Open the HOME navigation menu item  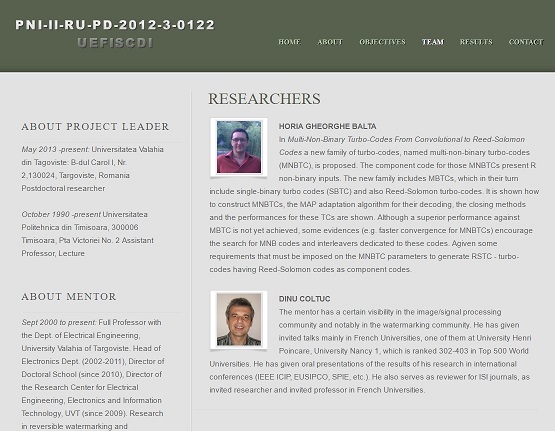[x=289, y=42]
